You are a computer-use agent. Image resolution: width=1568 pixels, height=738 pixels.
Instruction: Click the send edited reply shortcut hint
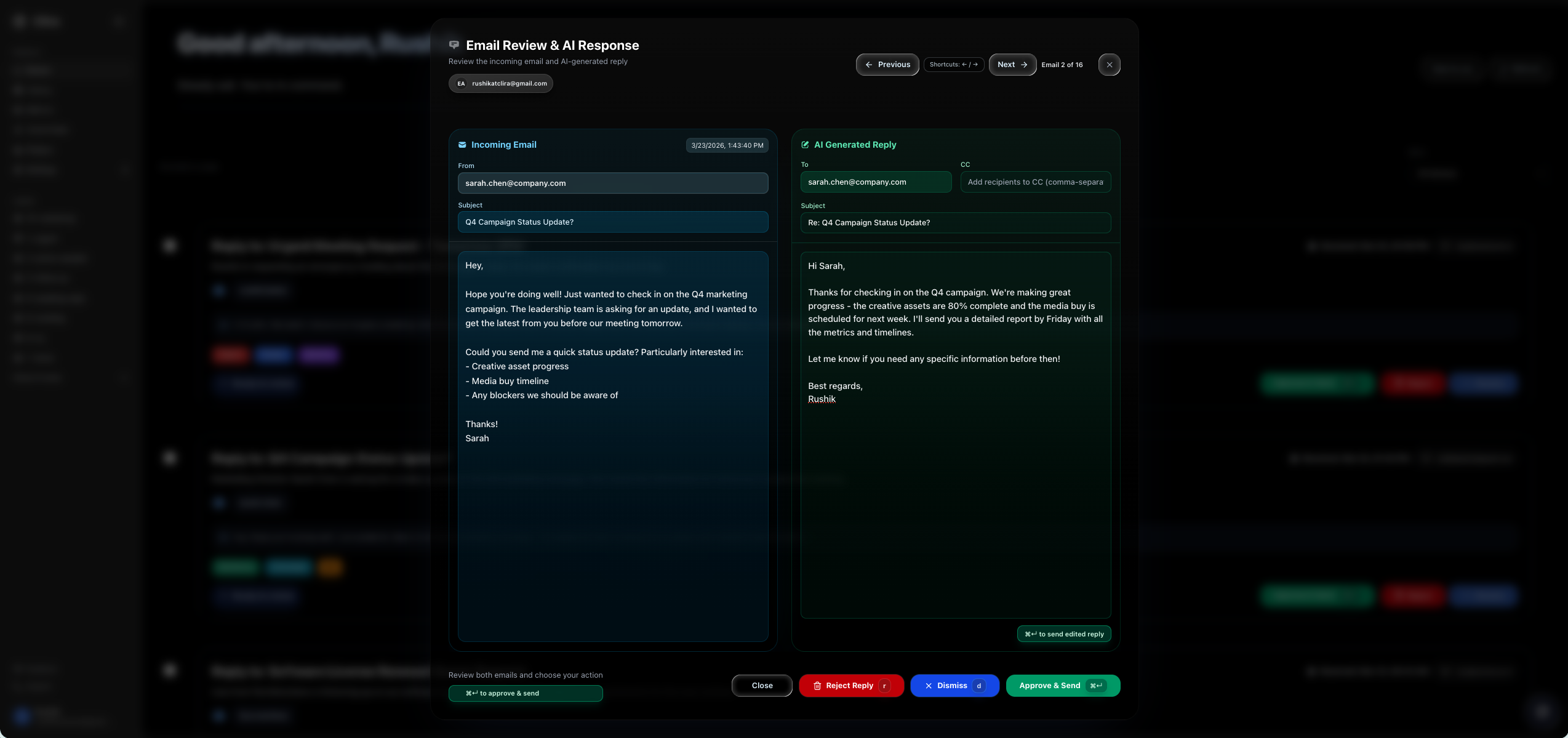click(x=1064, y=634)
